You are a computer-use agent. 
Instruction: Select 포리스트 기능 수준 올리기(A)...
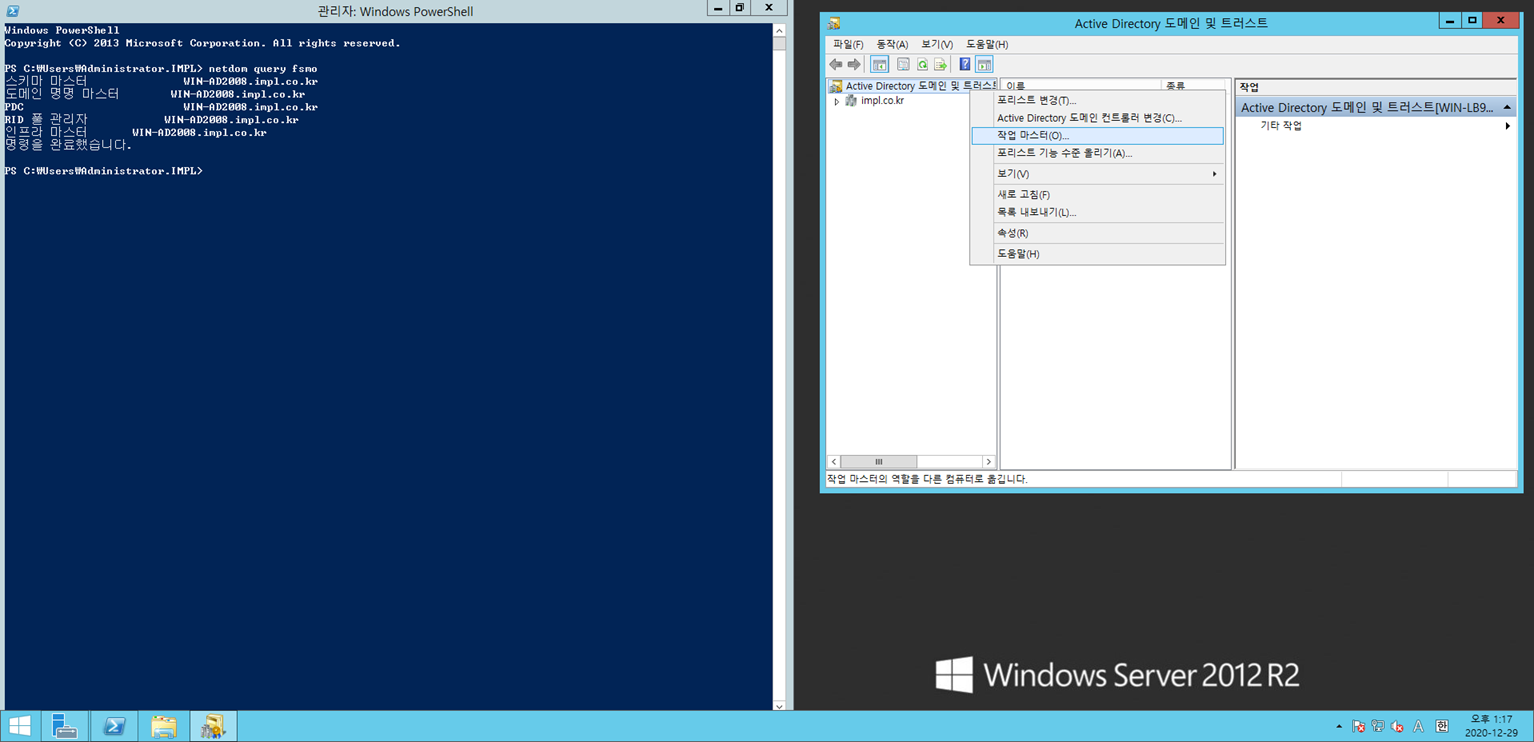(x=1098, y=153)
